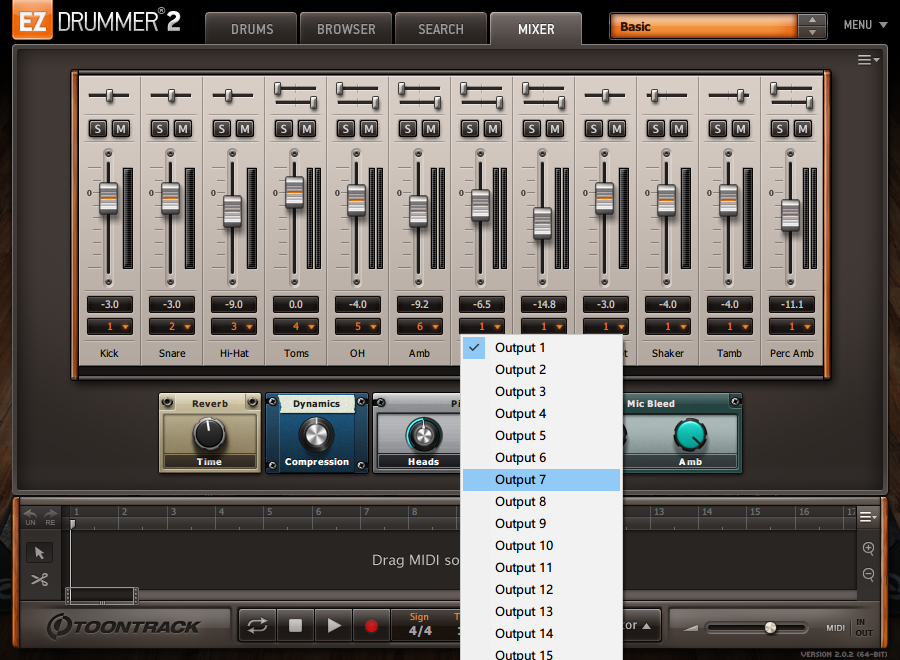Open the MENU dropdown
This screenshot has width=900, height=660.
coord(866,25)
